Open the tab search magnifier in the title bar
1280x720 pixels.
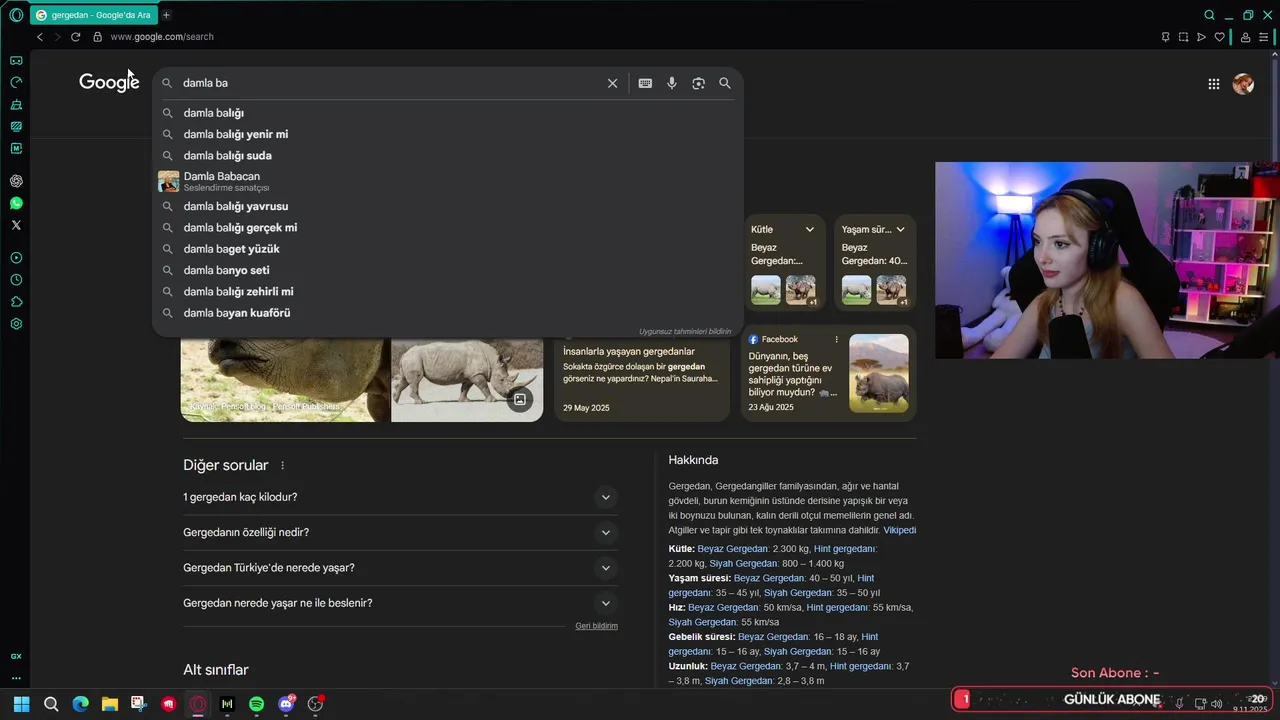tap(1209, 15)
